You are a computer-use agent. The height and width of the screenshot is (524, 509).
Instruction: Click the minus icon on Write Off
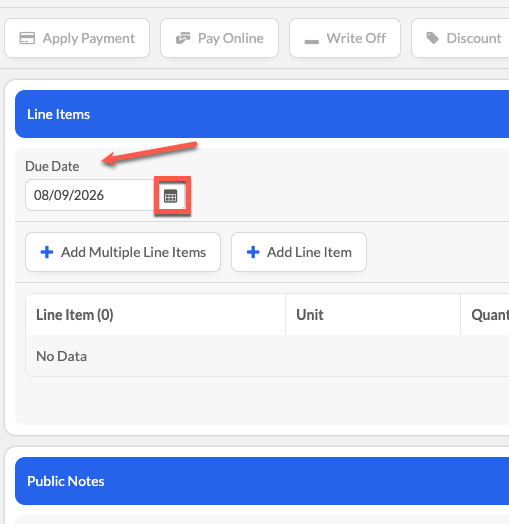coord(311,42)
